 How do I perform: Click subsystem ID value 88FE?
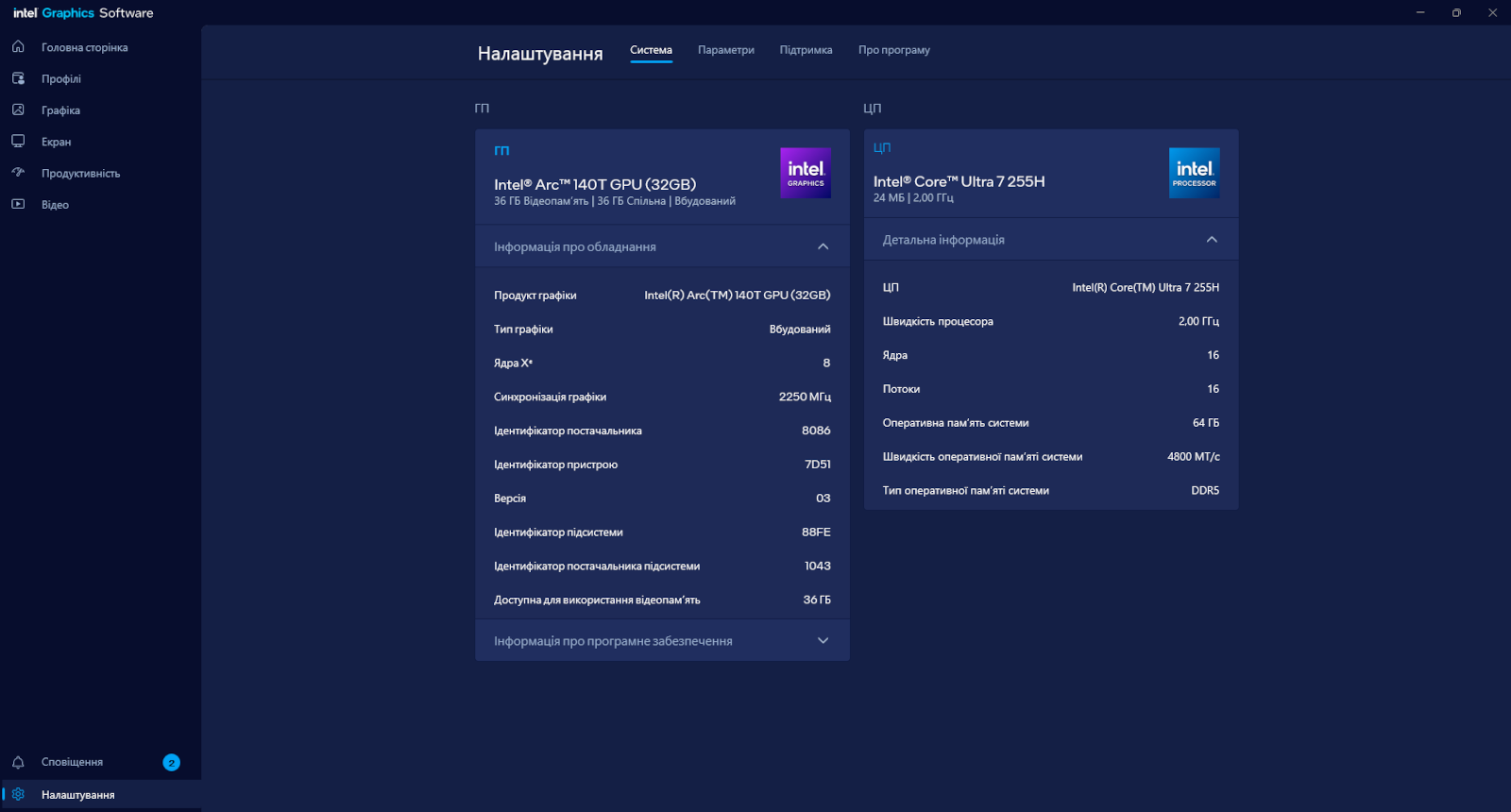816,533
